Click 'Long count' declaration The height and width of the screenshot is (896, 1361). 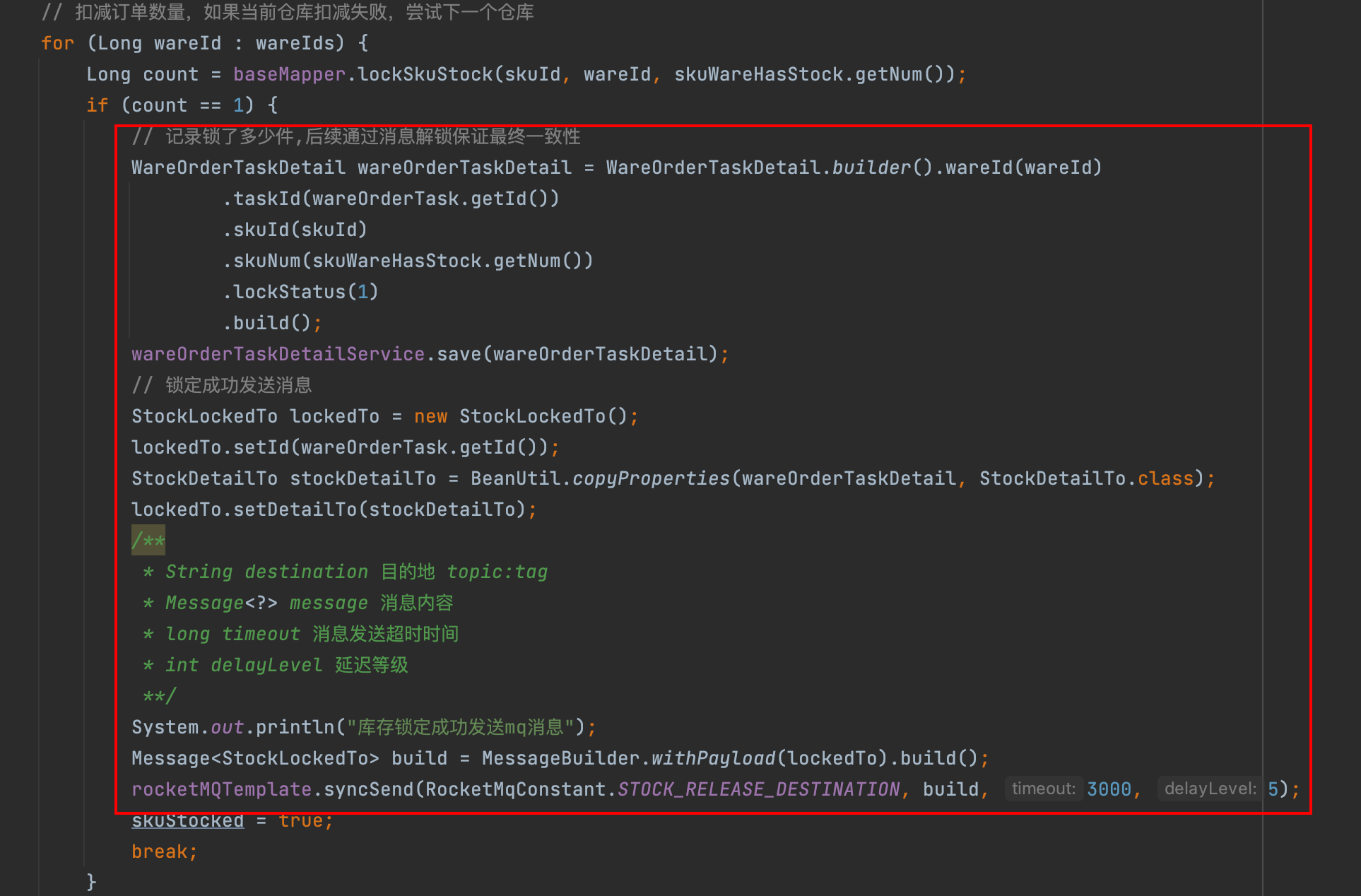(x=142, y=74)
